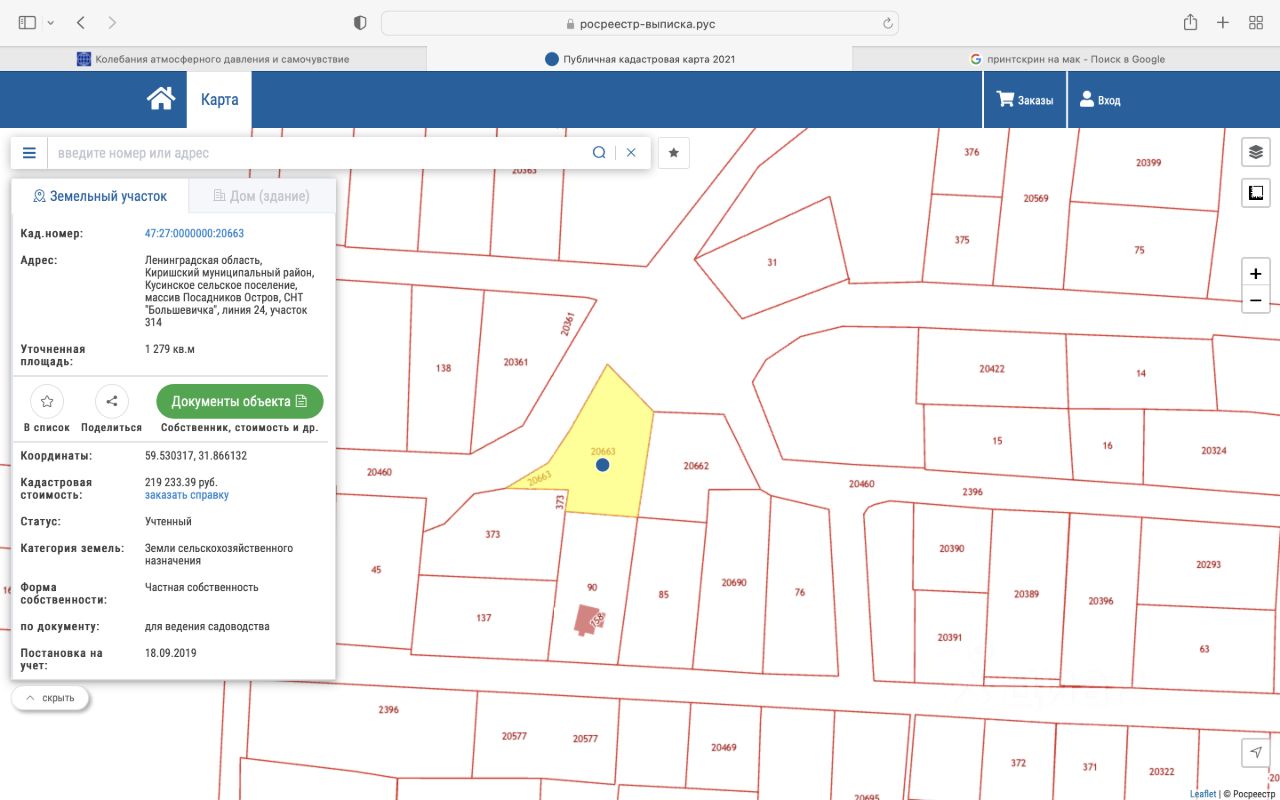1280x800 pixels.
Task: Switch to the Колебания атмосферного давления tab
Action: pos(213,59)
